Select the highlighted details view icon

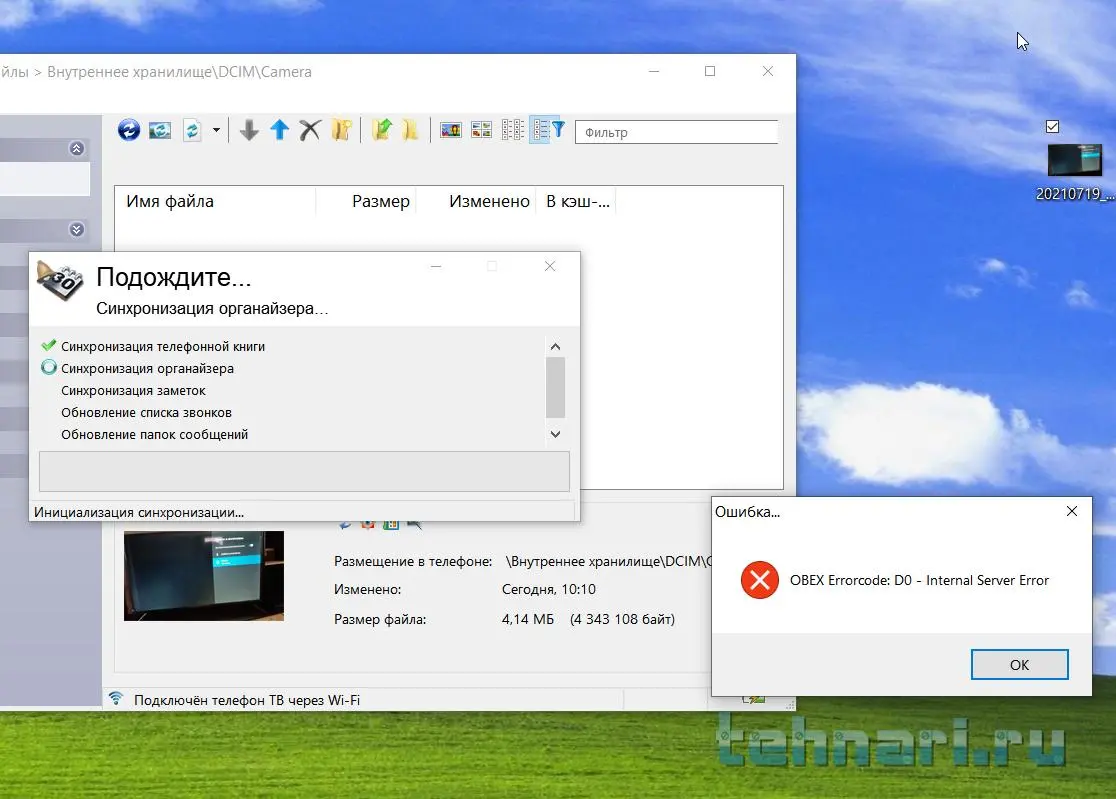[540, 130]
